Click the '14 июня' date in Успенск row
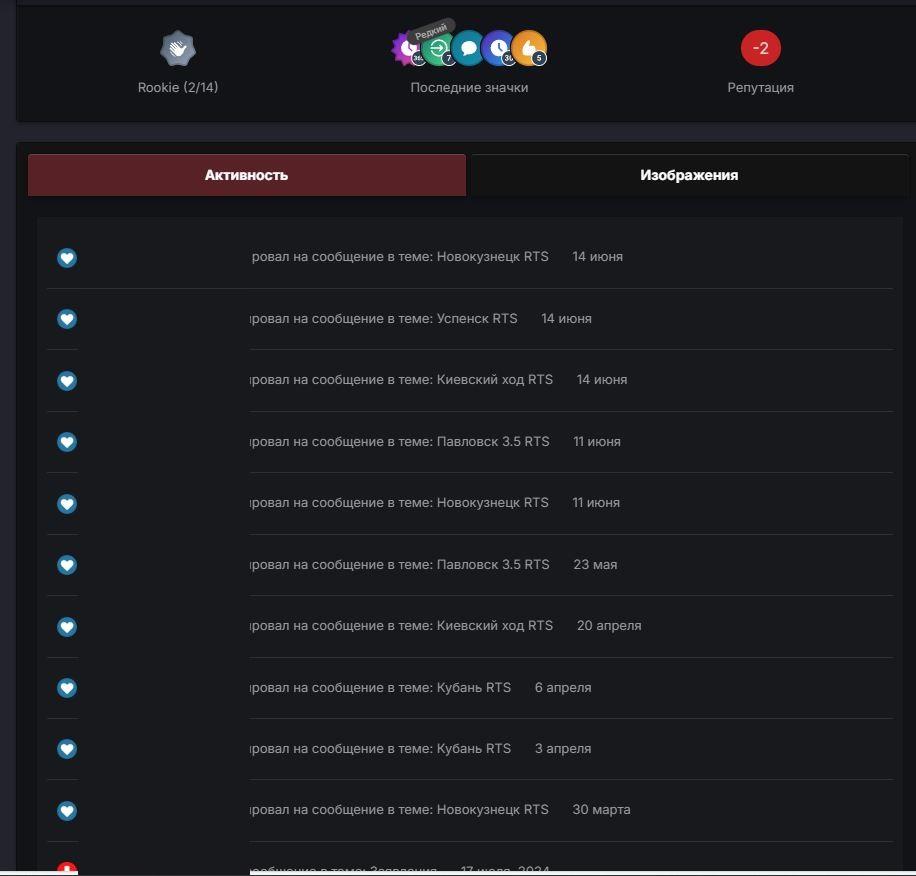The width and height of the screenshot is (916, 876). pos(566,318)
